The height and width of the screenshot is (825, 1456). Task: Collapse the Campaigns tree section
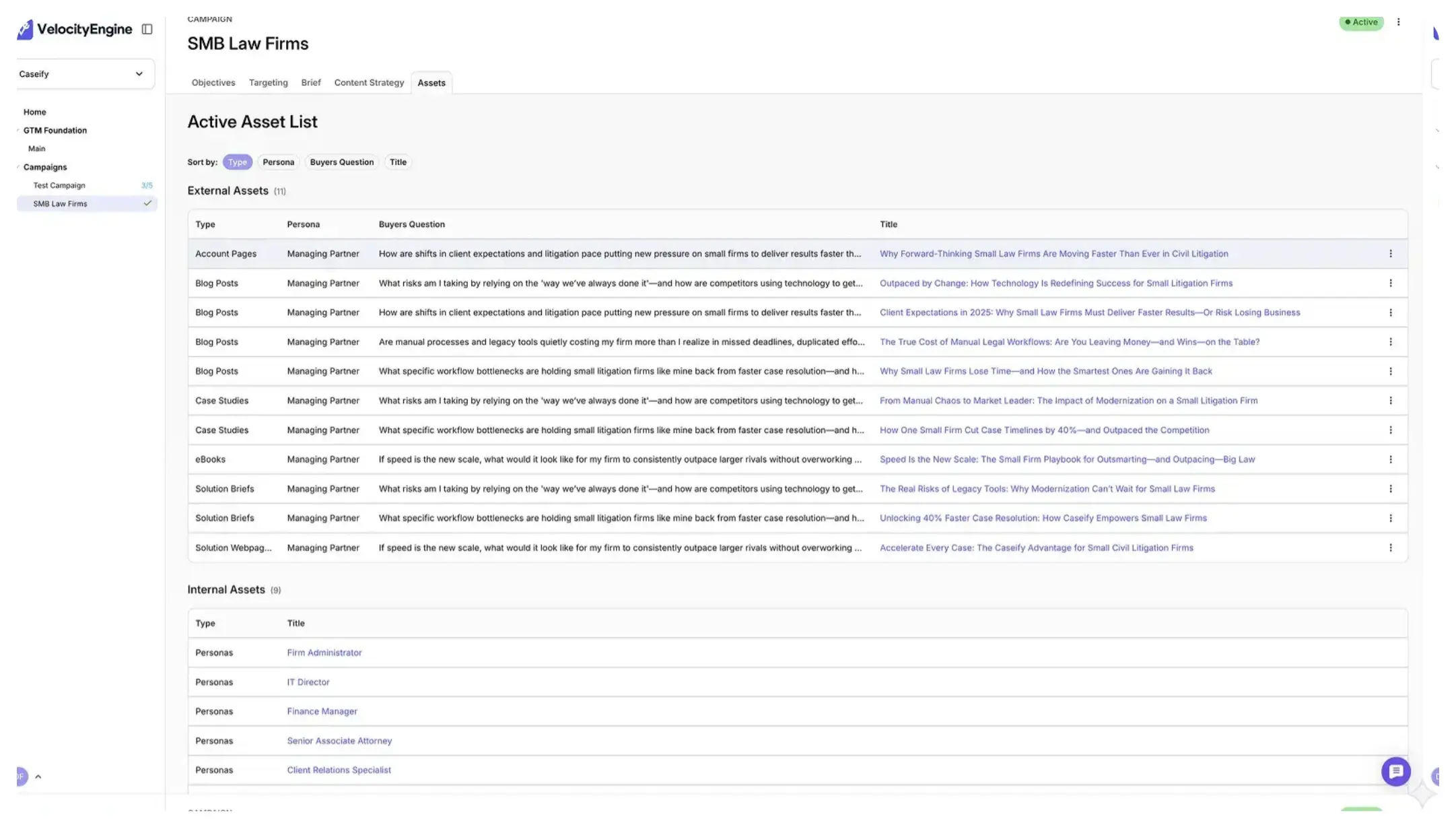[x=18, y=167]
